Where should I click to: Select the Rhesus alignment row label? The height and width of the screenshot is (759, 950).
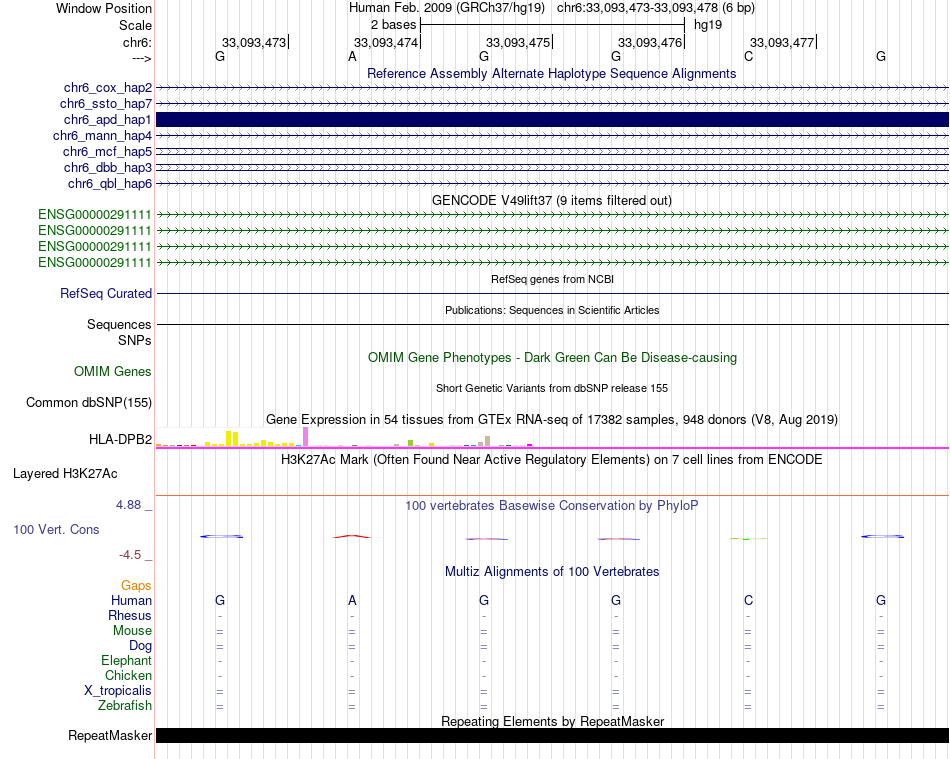(x=130, y=615)
